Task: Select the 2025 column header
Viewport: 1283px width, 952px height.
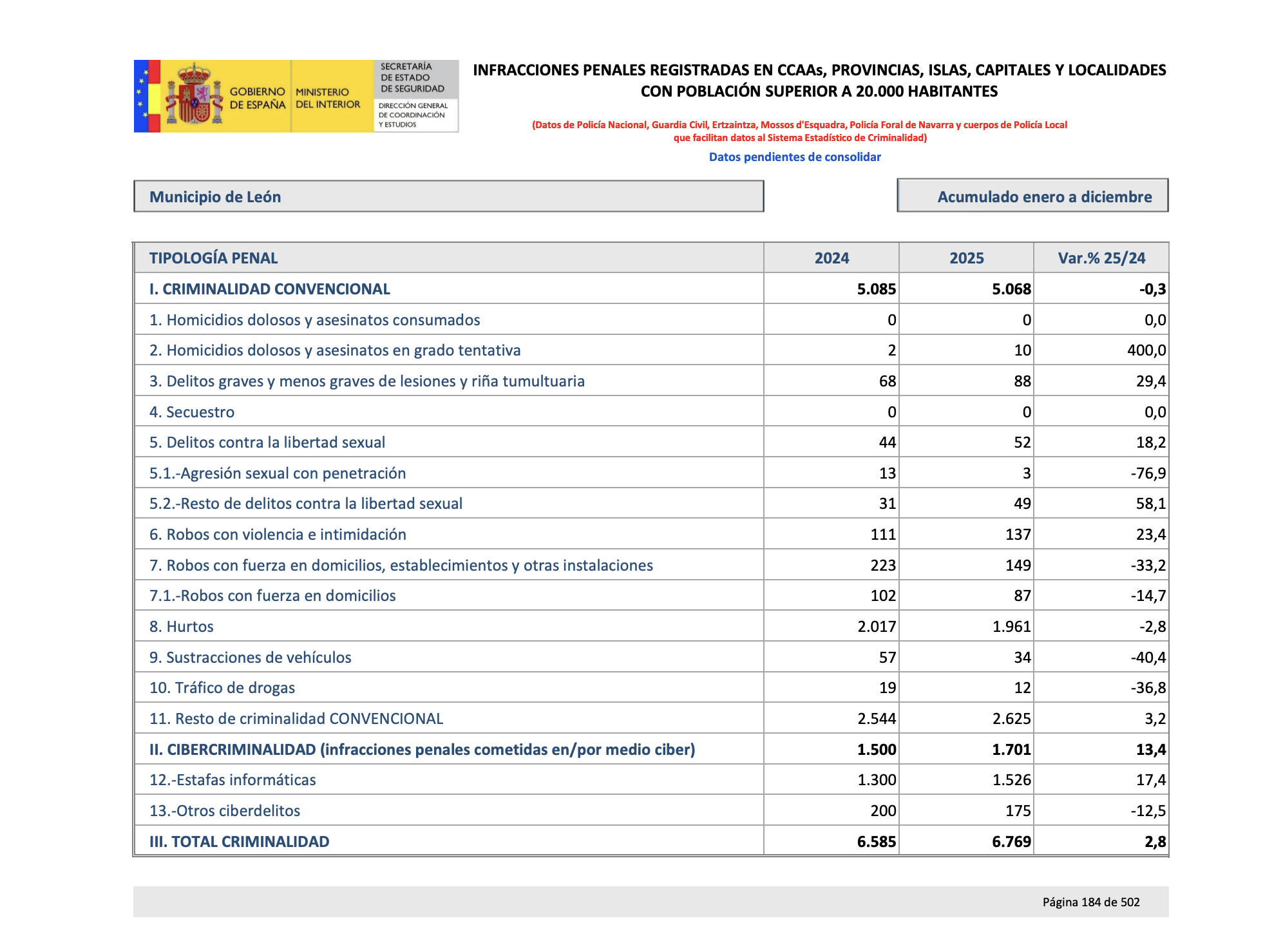Action: [x=965, y=258]
